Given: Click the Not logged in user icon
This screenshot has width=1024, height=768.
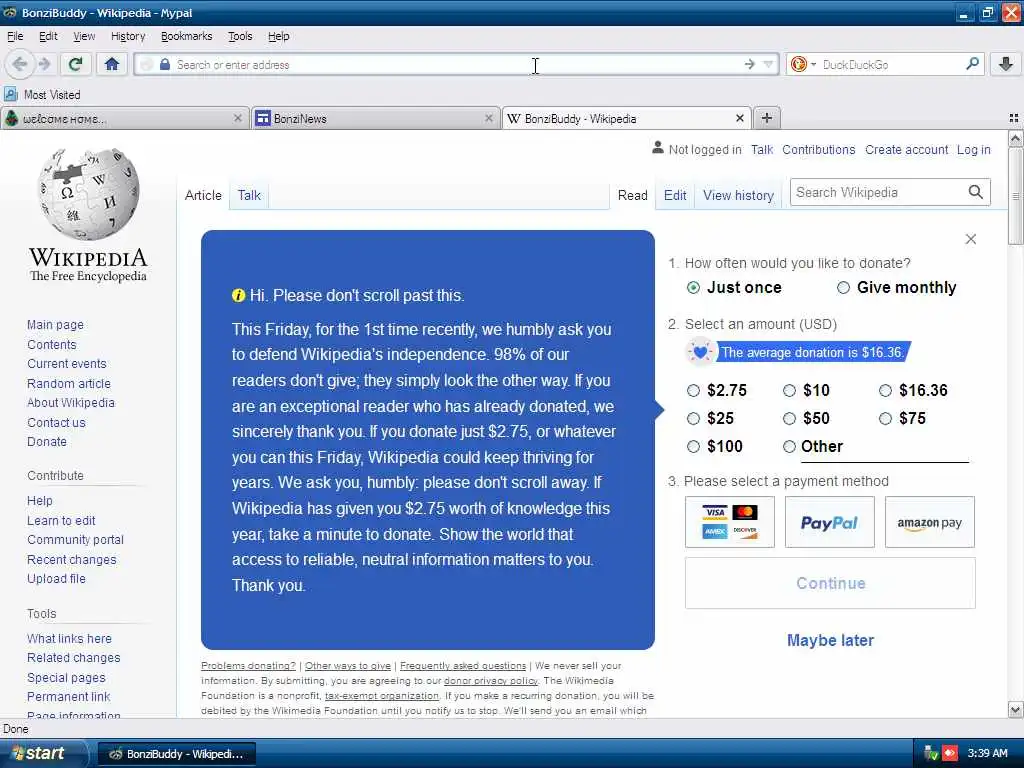Looking at the screenshot, I should pos(658,148).
